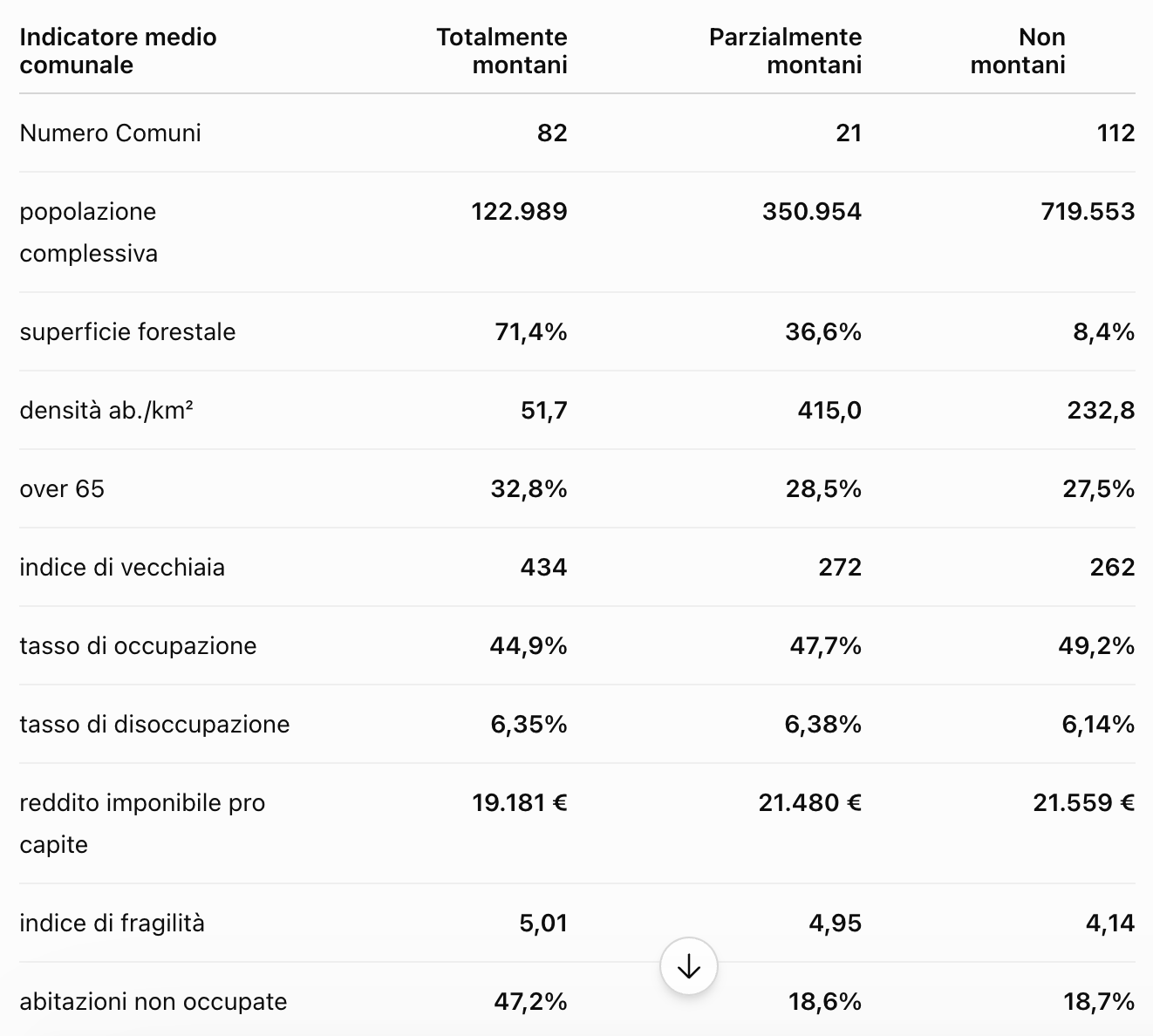Click the 122.989 population value
1153x1036 pixels.
(x=519, y=211)
